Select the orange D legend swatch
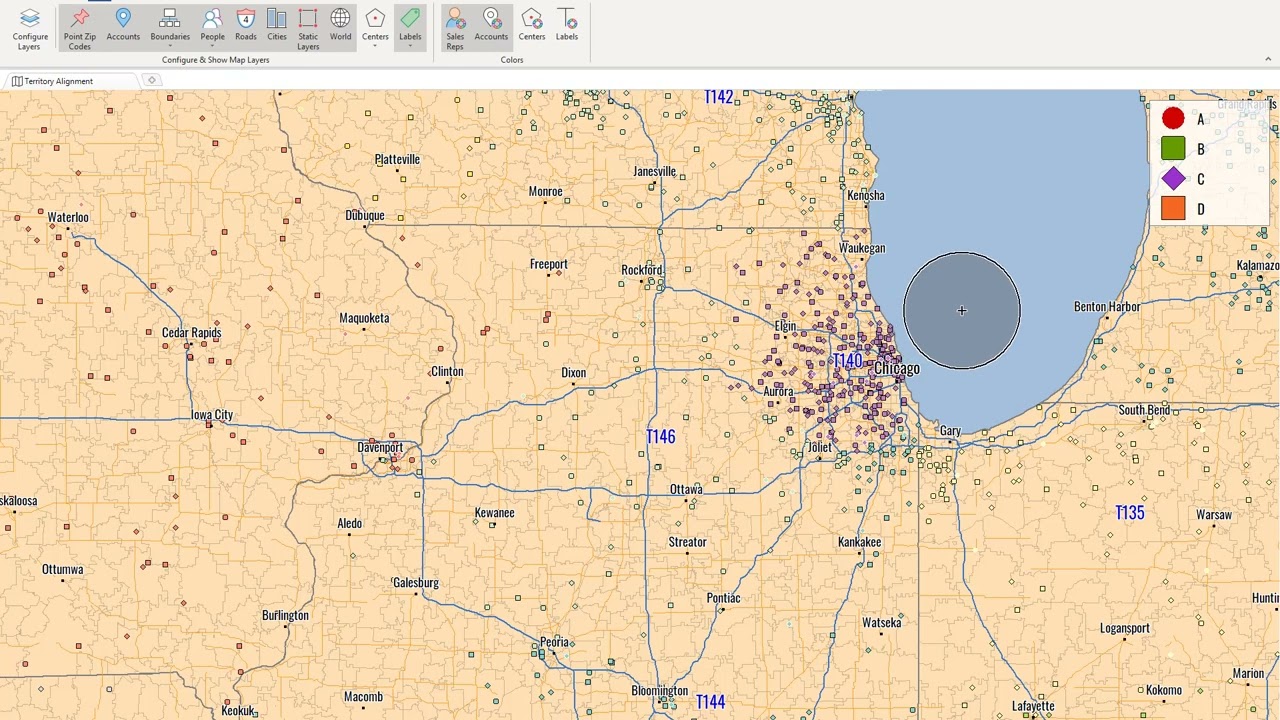 pyautogui.click(x=1173, y=209)
